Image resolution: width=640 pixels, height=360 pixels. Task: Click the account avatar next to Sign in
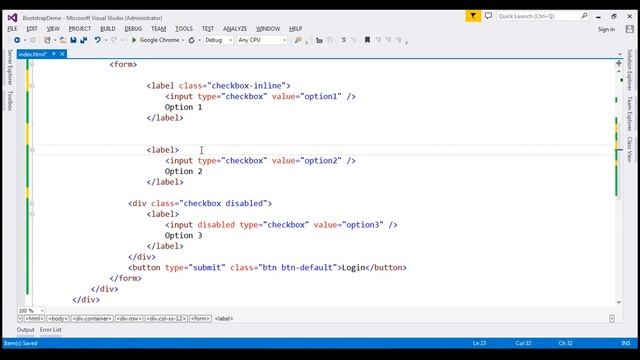629,29
